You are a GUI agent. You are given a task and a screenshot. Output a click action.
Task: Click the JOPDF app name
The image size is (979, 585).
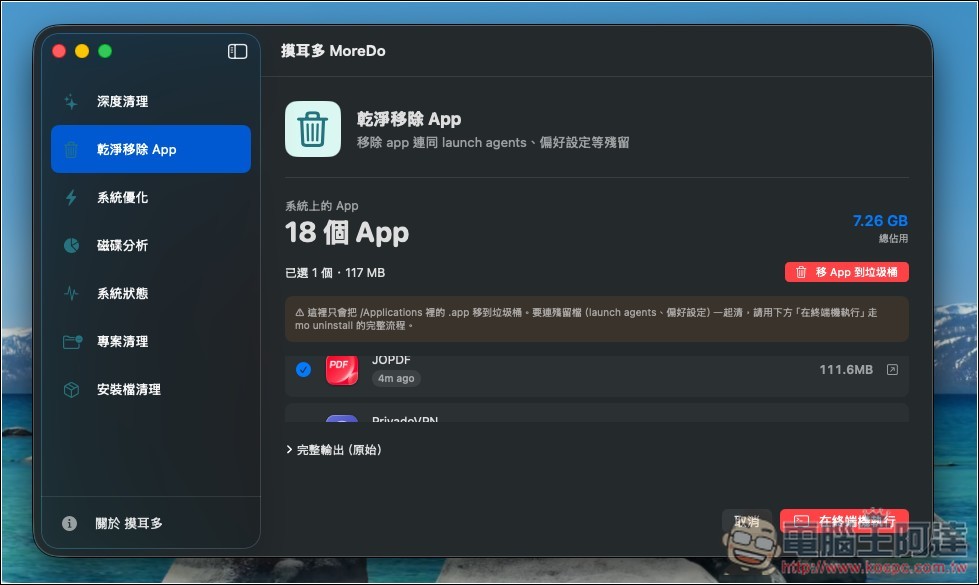391,360
